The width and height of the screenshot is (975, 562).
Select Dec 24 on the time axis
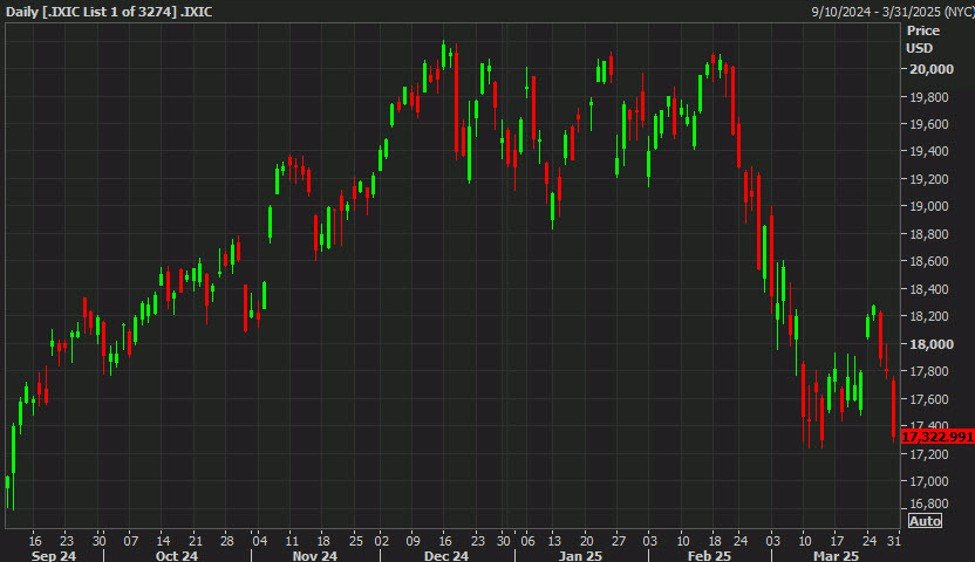coord(446,555)
